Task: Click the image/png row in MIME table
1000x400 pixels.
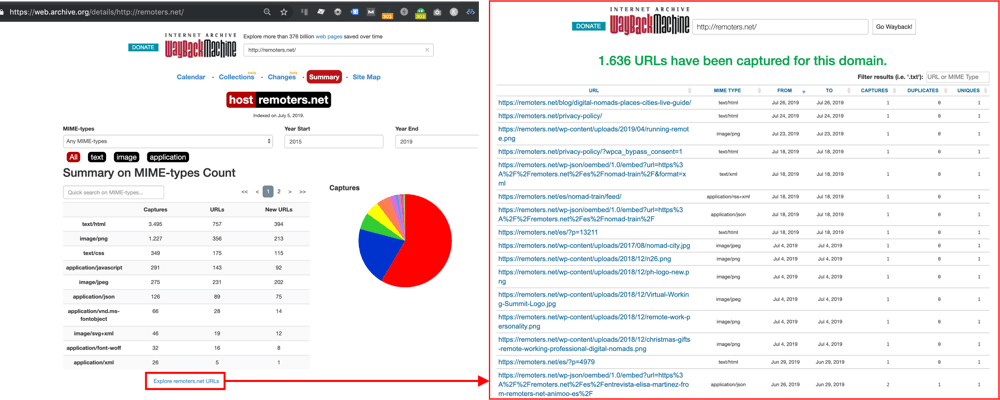Action: (x=186, y=239)
